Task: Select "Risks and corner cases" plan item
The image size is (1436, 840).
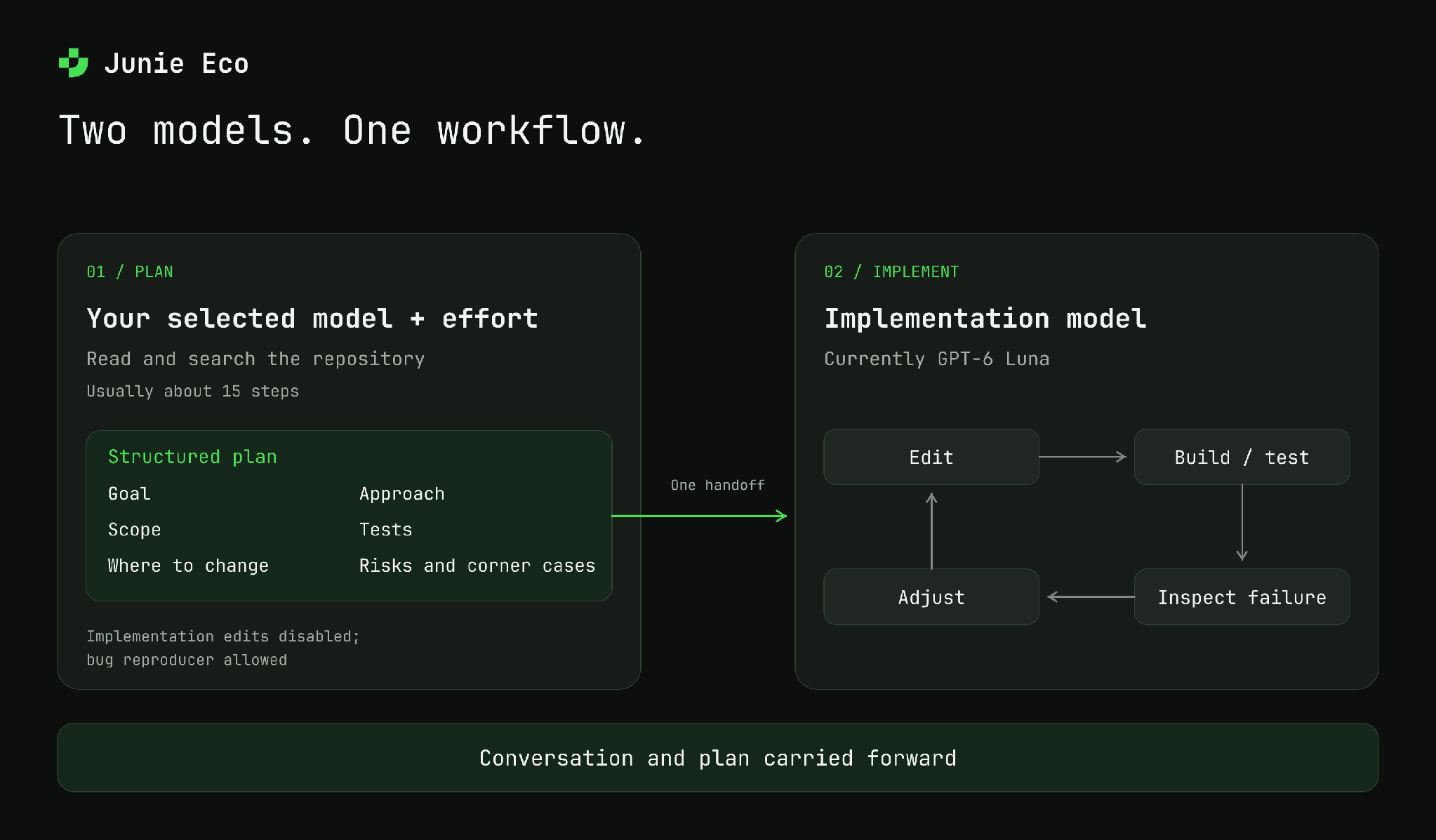Action: click(x=477, y=566)
